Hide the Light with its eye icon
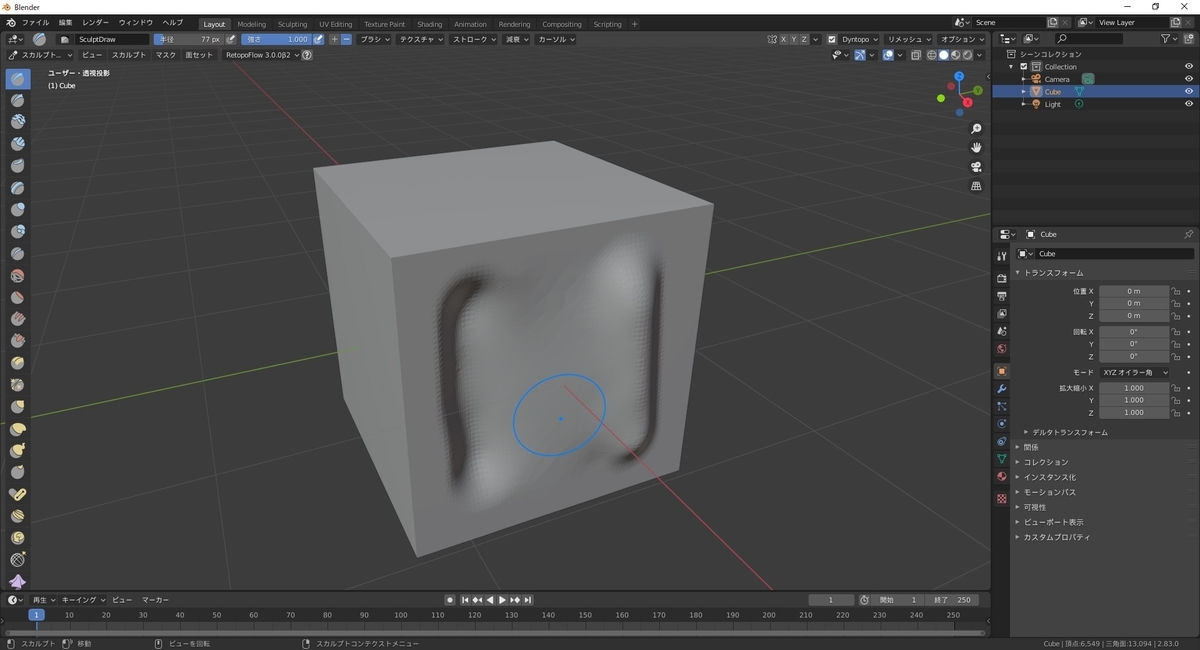Image resolution: width=1200 pixels, height=650 pixels. 1189,104
